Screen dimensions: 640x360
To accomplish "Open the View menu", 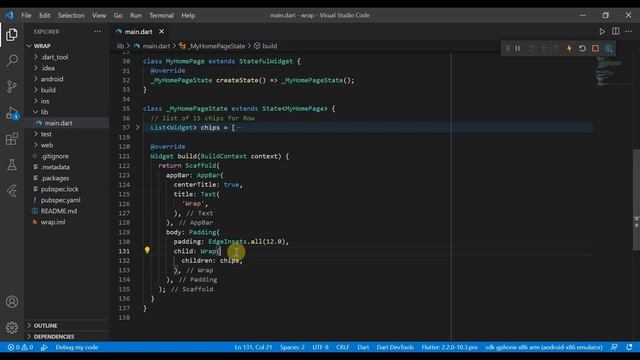I will (99, 15).
